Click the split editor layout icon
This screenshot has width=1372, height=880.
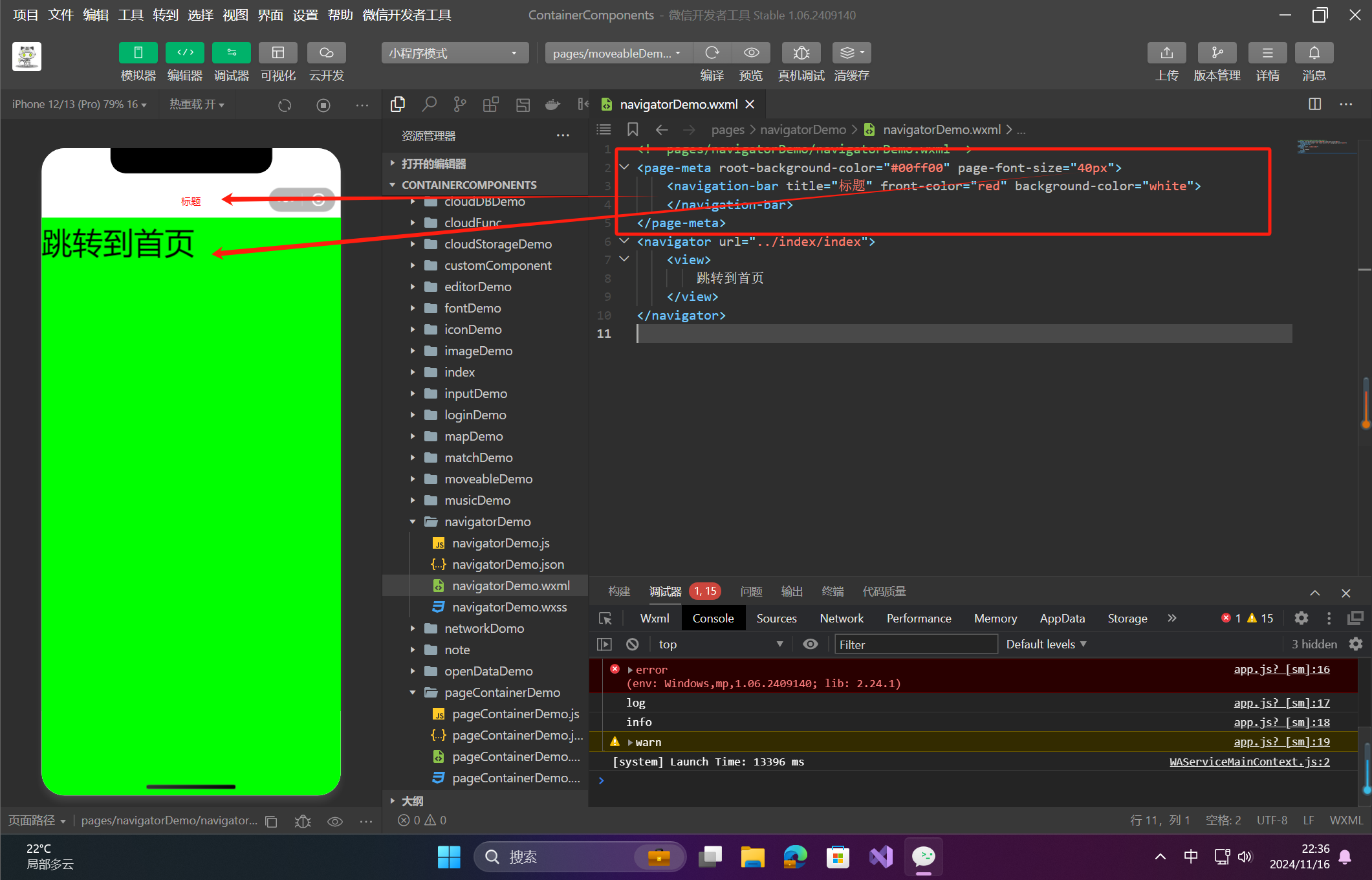[x=1314, y=104]
